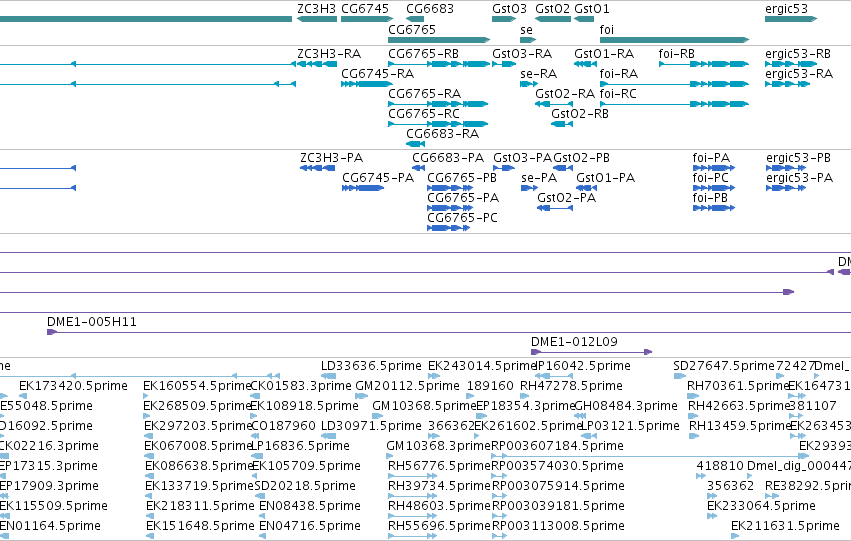The width and height of the screenshot is (851, 541).
Task: Select the CG6745 gene feature
Action: 367,19
